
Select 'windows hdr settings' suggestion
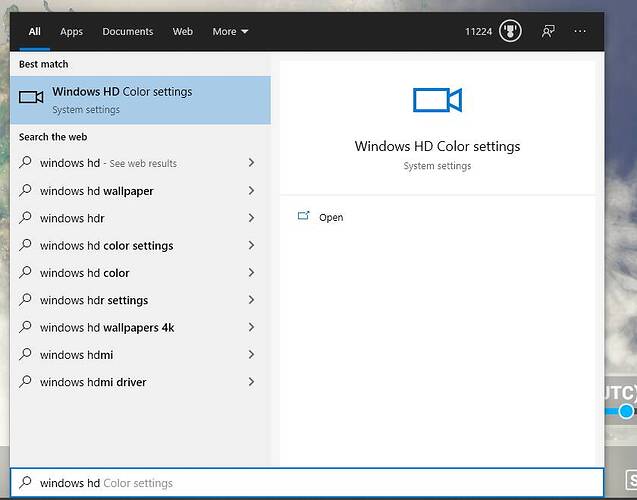[141, 300]
